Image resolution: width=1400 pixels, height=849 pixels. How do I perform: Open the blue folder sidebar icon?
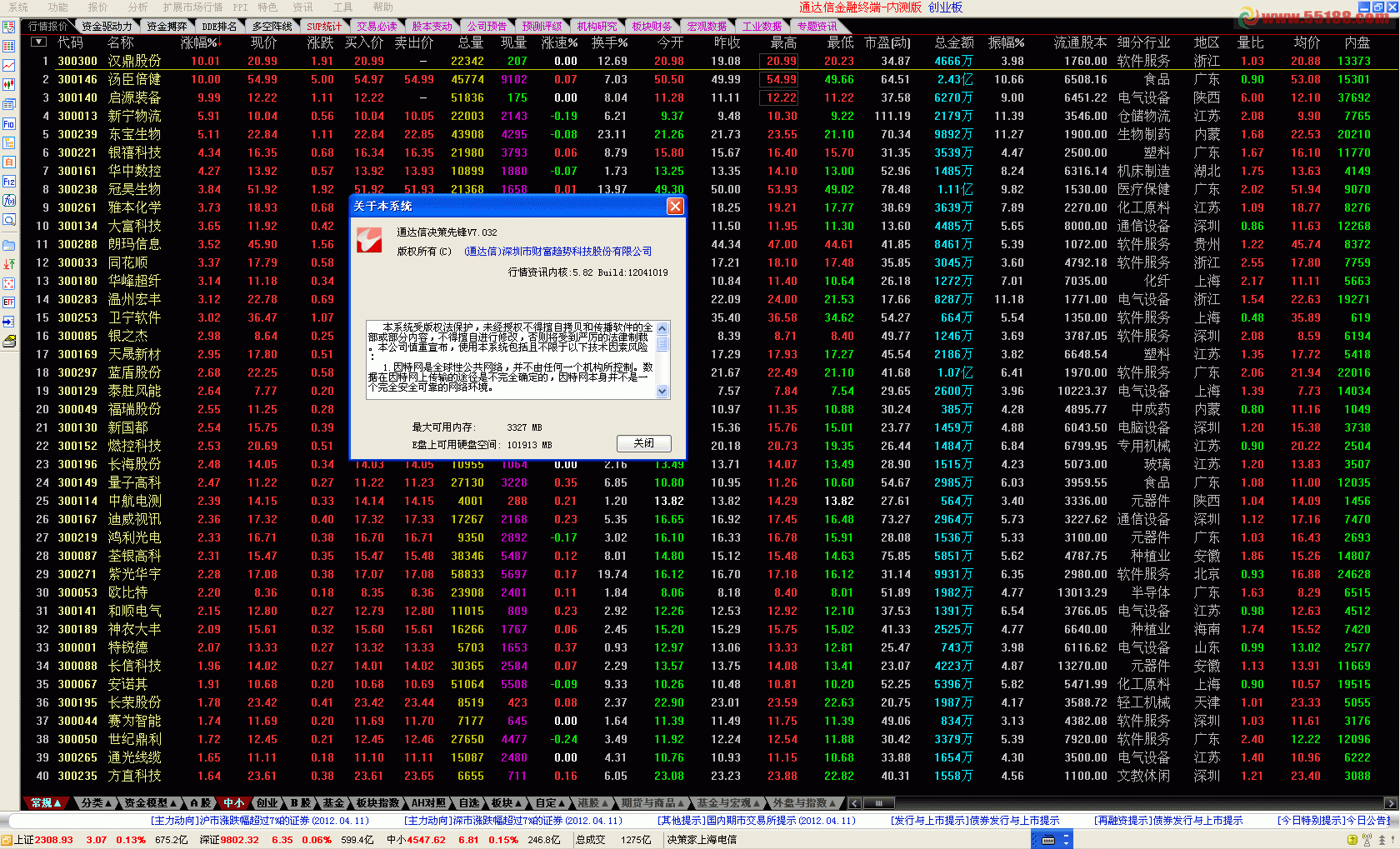(x=9, y=245)
